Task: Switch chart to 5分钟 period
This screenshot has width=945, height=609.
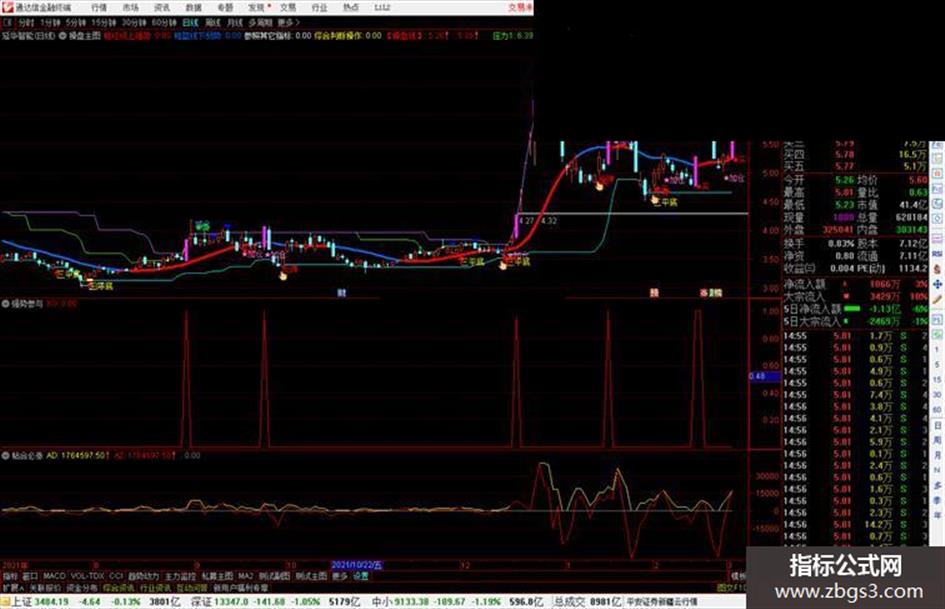Action: 75,23
